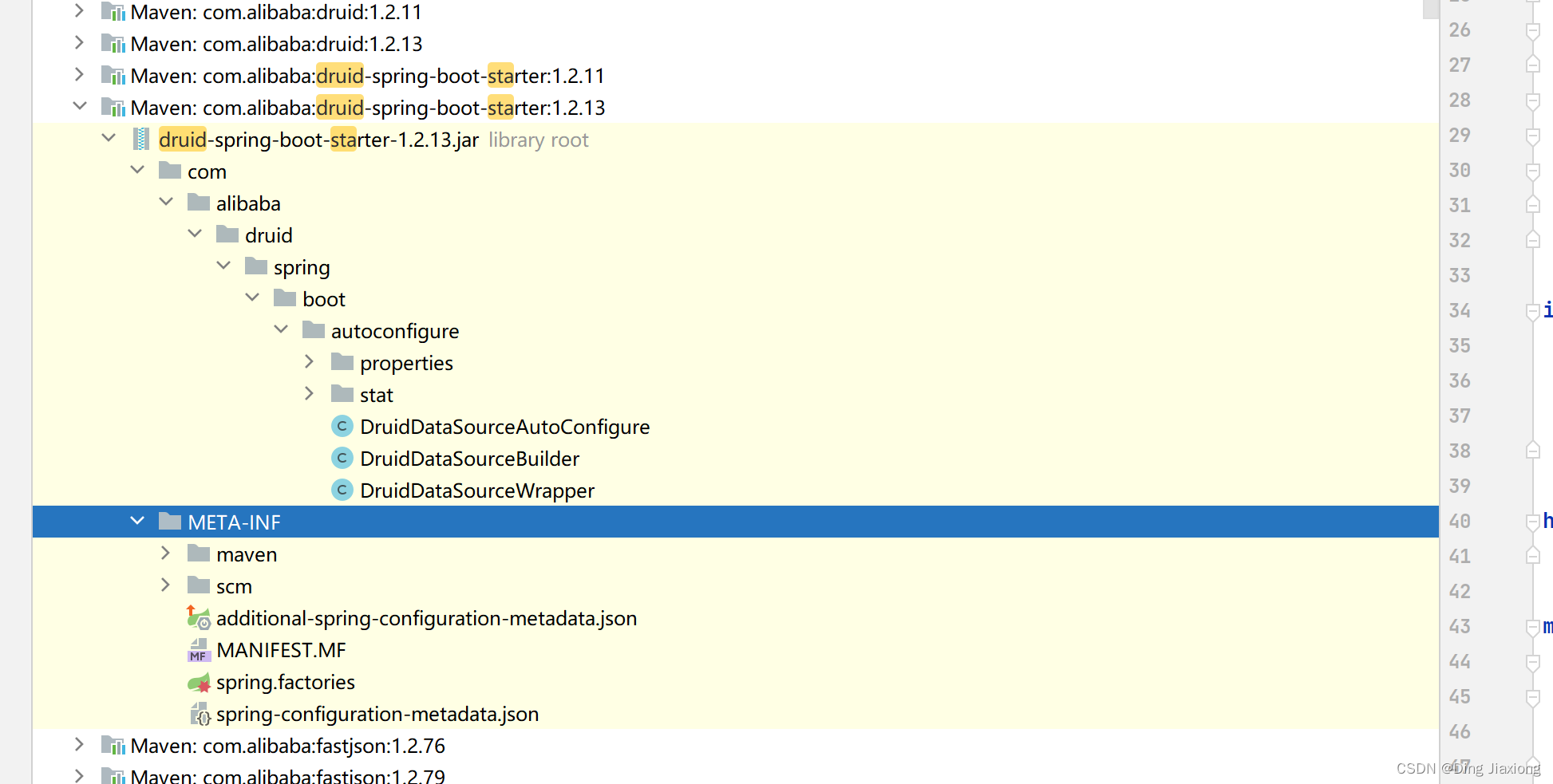This screenshot has width=1553, height=784.
Task: Click the alibaba folder icon
Action: point(199,203)
